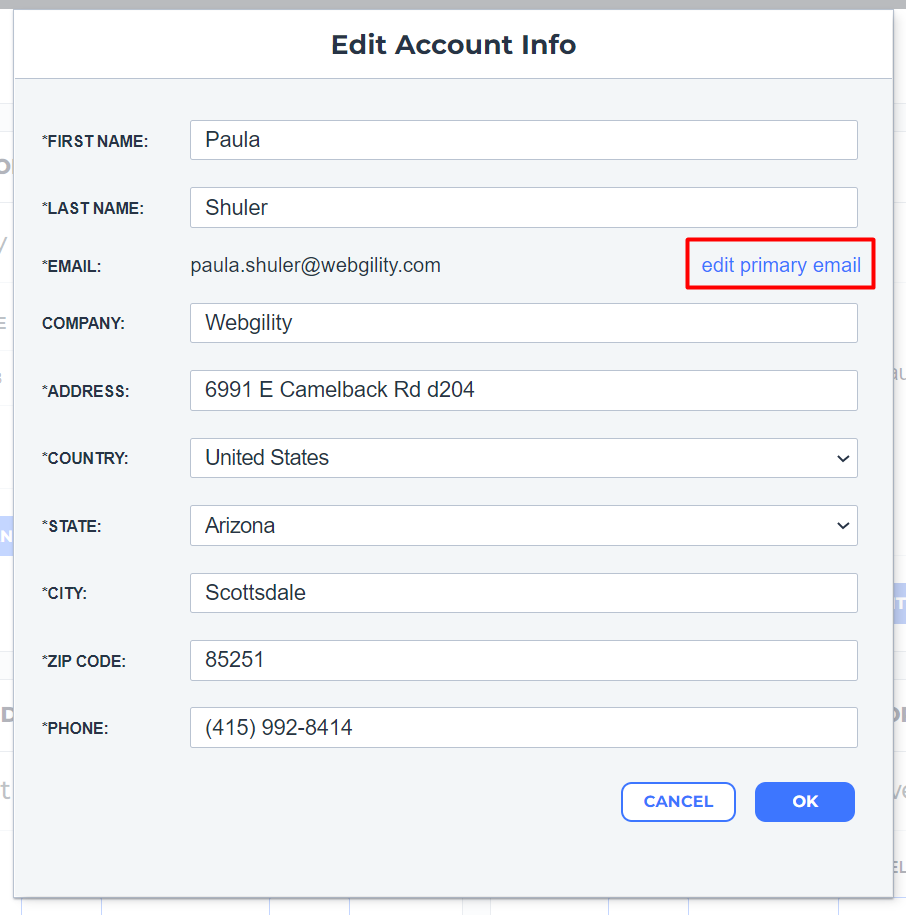The width and height of the screenshot is (906, 915).
Task: Select the Company field showing Webgility
Action: [x=523, y=323]
